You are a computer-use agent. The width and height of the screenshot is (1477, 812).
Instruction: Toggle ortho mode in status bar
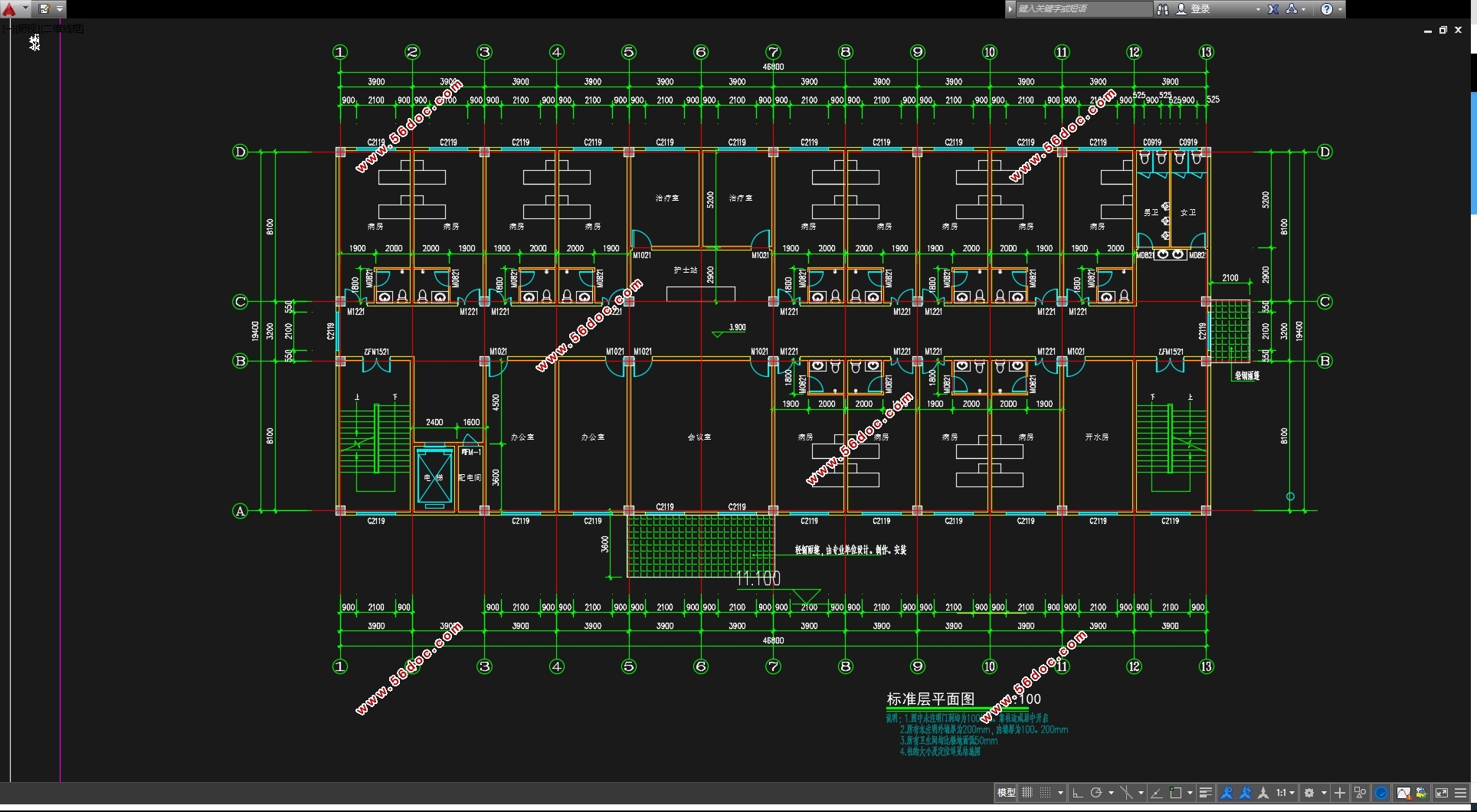(x=1077, y=793)
